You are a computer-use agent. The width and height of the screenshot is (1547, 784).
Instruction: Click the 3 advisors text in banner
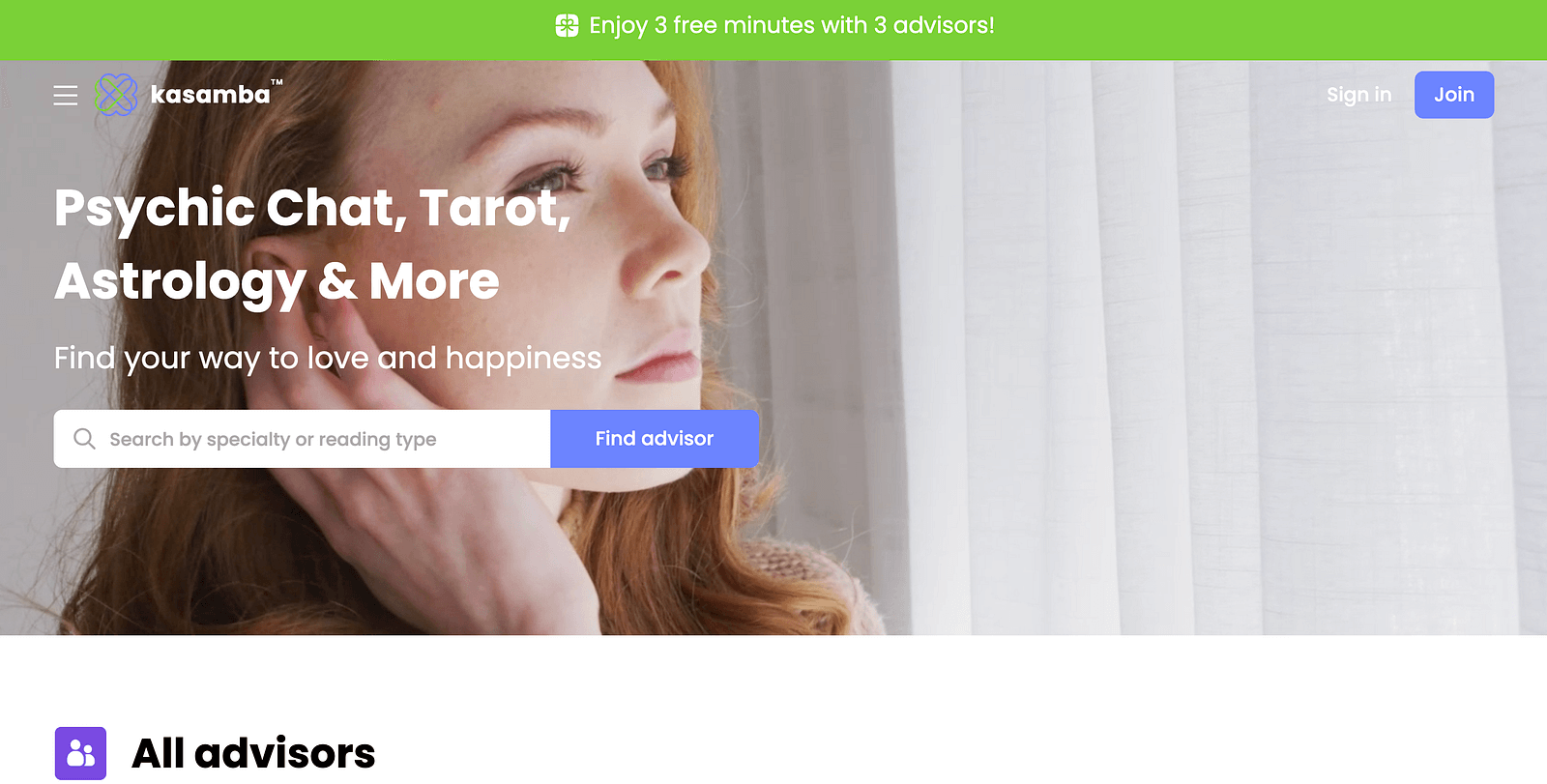(x=934, y=25)
